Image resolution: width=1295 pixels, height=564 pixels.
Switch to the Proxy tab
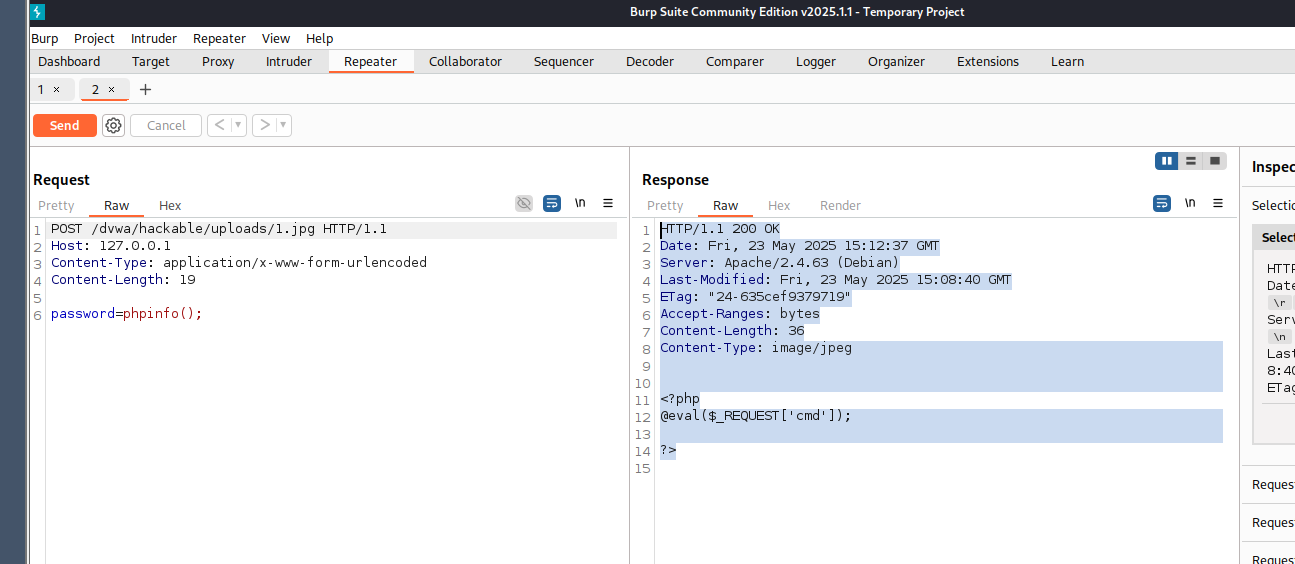[x=218, y=61]
